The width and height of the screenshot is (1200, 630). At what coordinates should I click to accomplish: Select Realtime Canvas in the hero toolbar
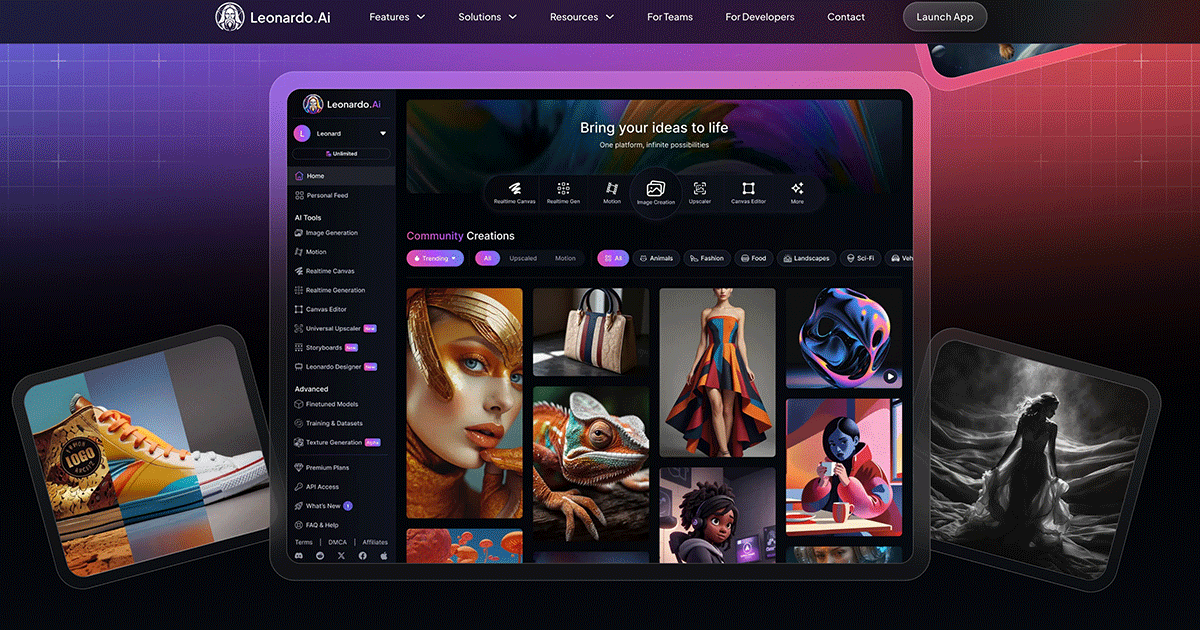pos(514,192)
